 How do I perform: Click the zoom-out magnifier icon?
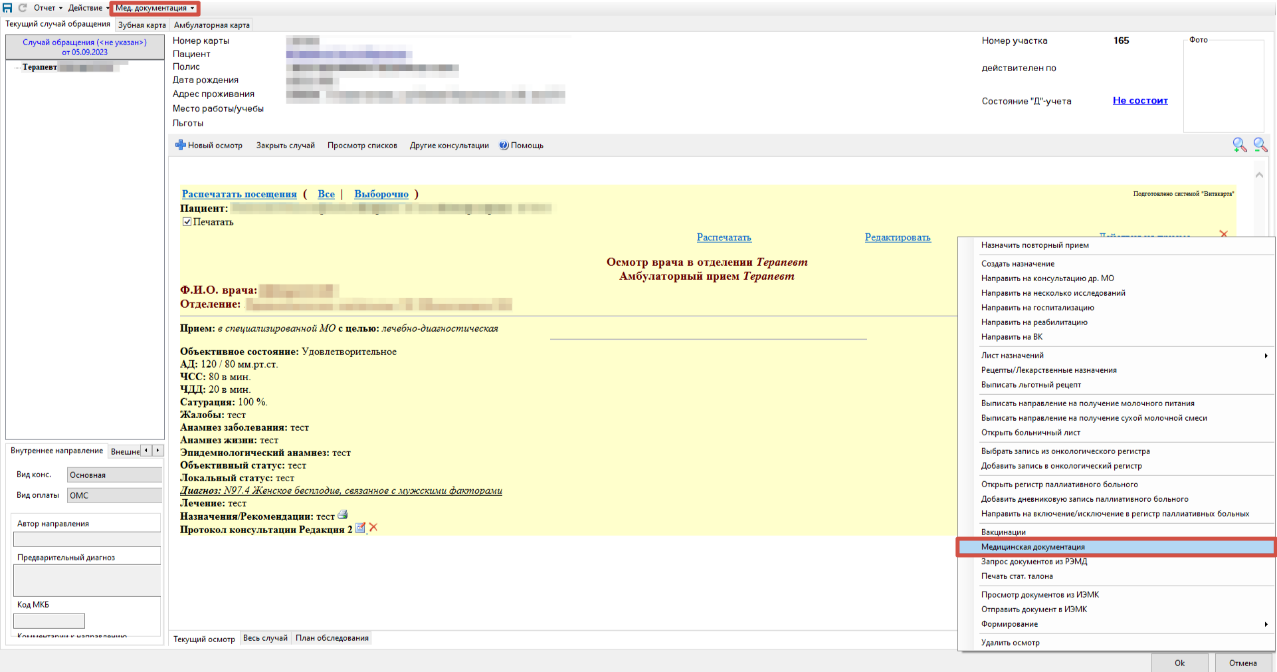point(1260,145)
